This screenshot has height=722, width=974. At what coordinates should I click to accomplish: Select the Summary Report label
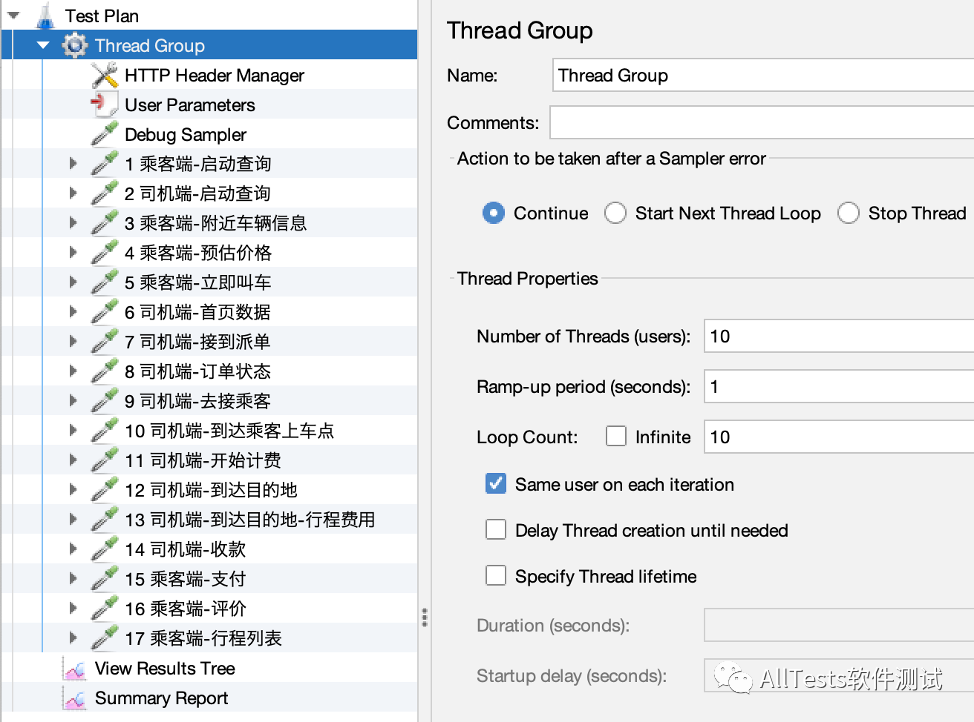coord(162,698)
